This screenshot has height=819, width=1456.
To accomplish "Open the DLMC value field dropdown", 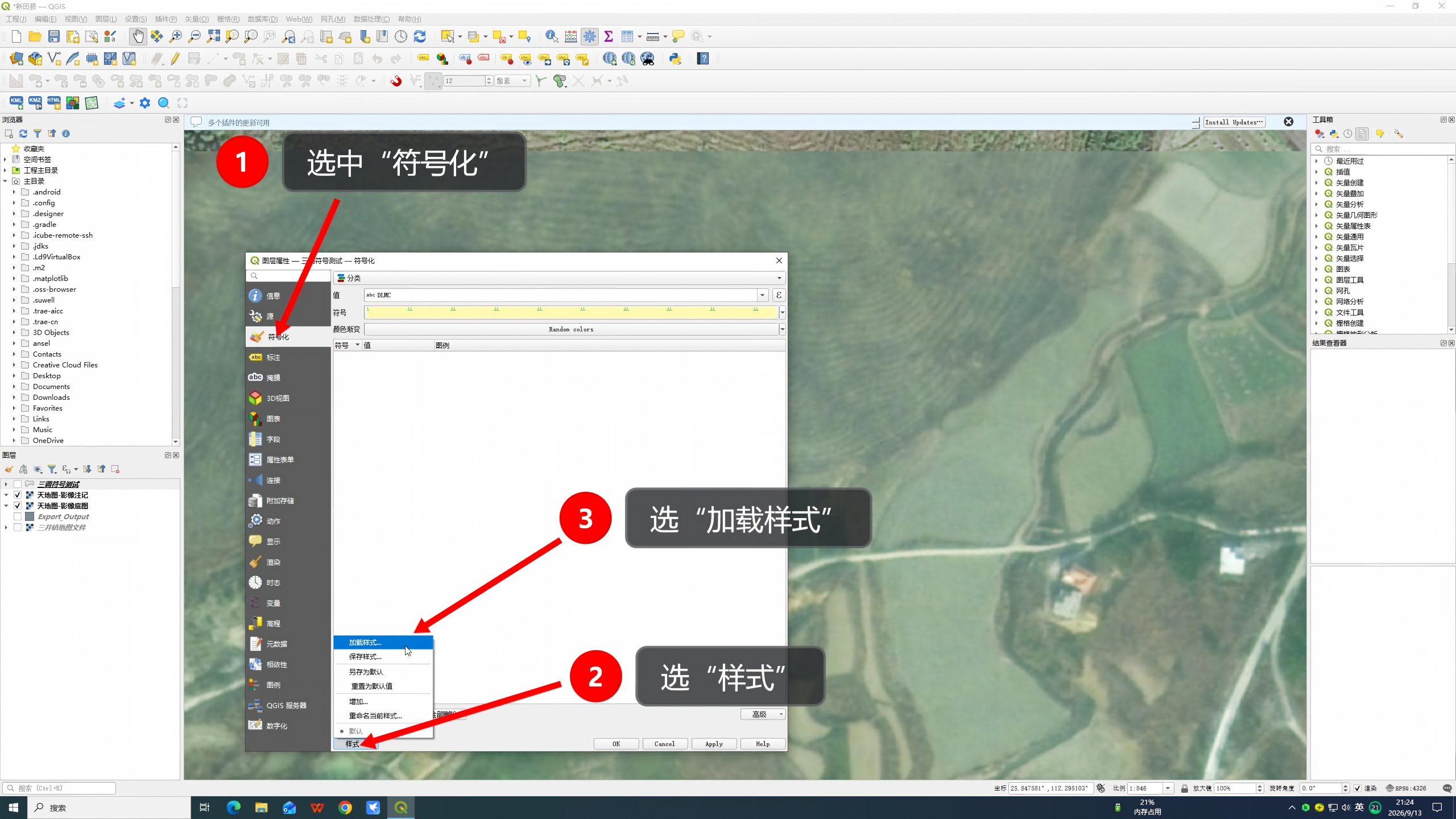I will [762, 295].
